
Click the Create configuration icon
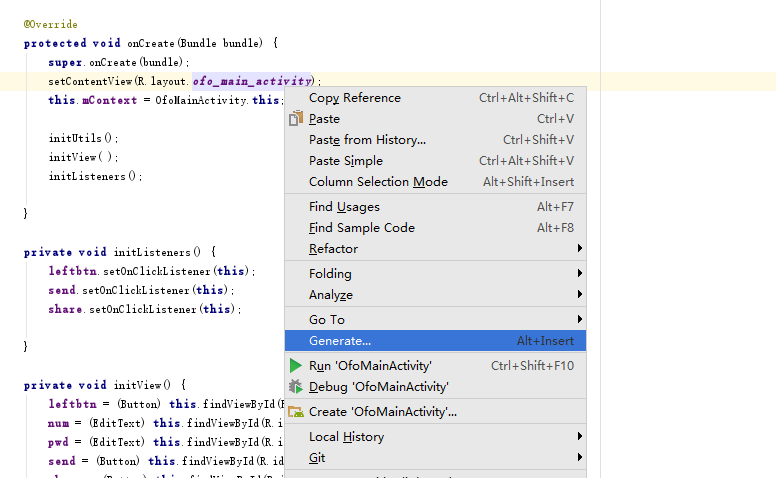click(295, 412)
